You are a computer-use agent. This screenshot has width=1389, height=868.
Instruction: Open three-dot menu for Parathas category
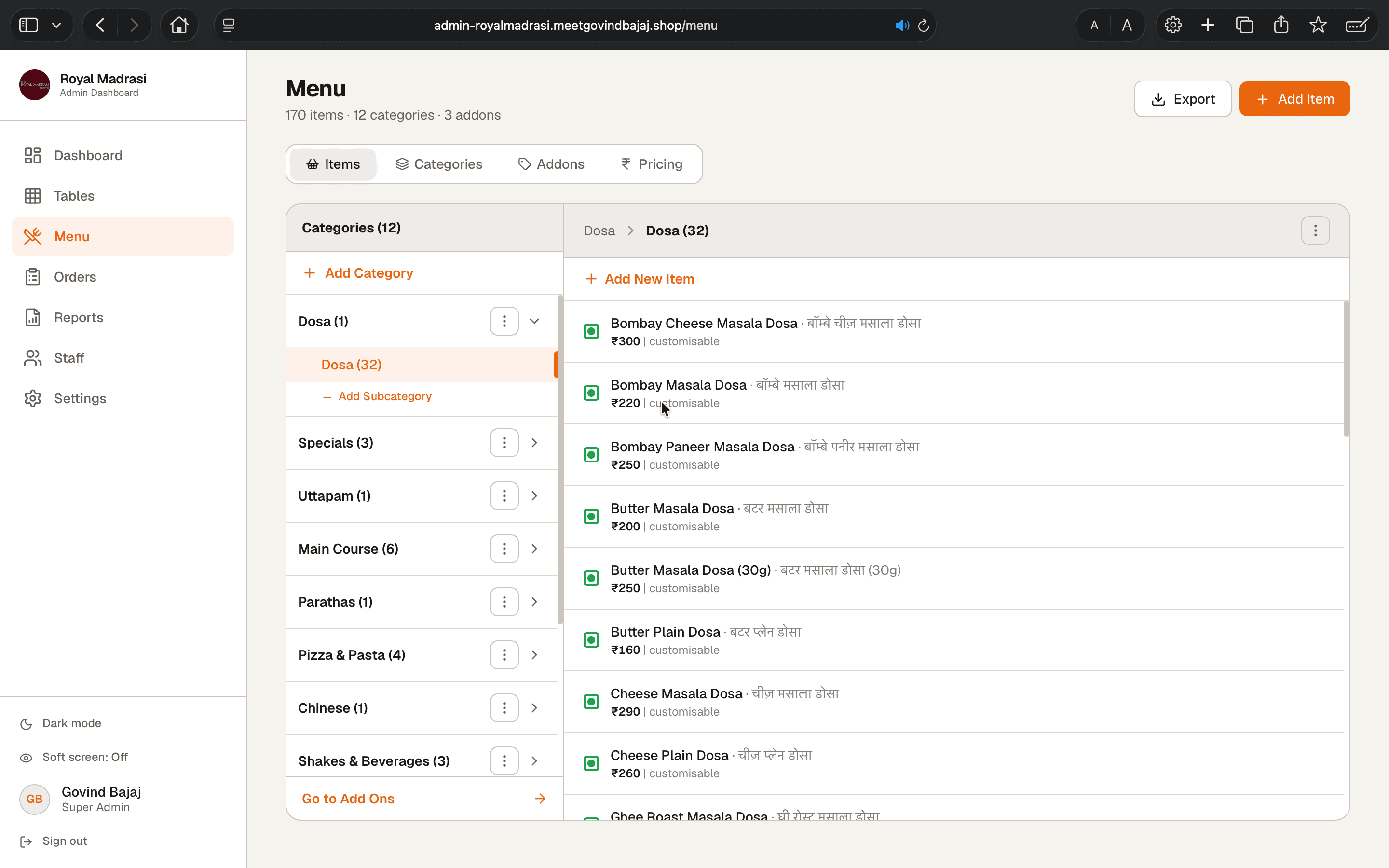[x=504, y=602]
